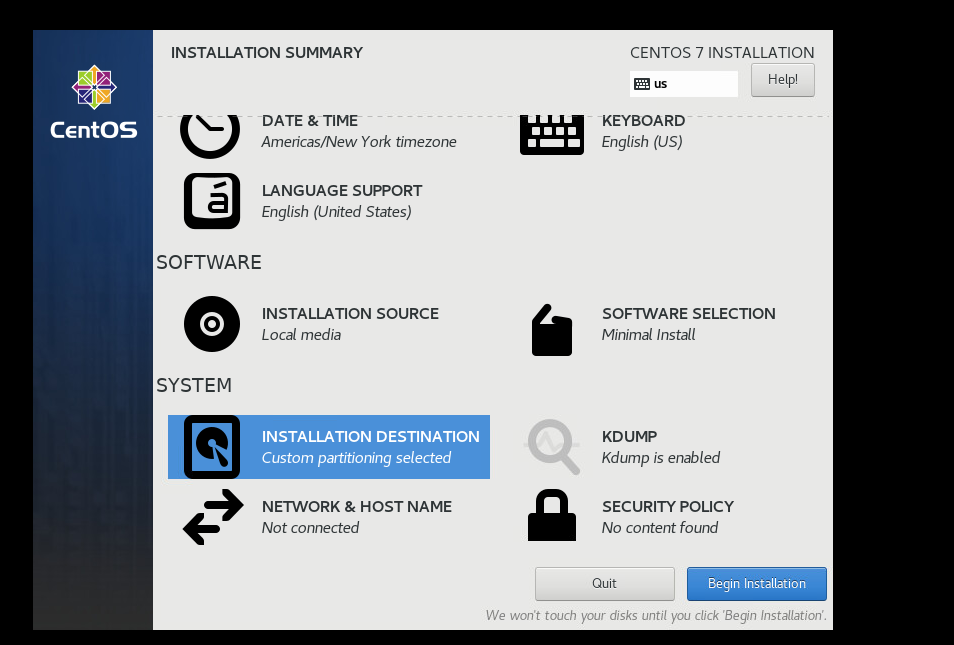Click the Begin Installation button
This screenshot has height=645, width=954.
click(757, 584)
